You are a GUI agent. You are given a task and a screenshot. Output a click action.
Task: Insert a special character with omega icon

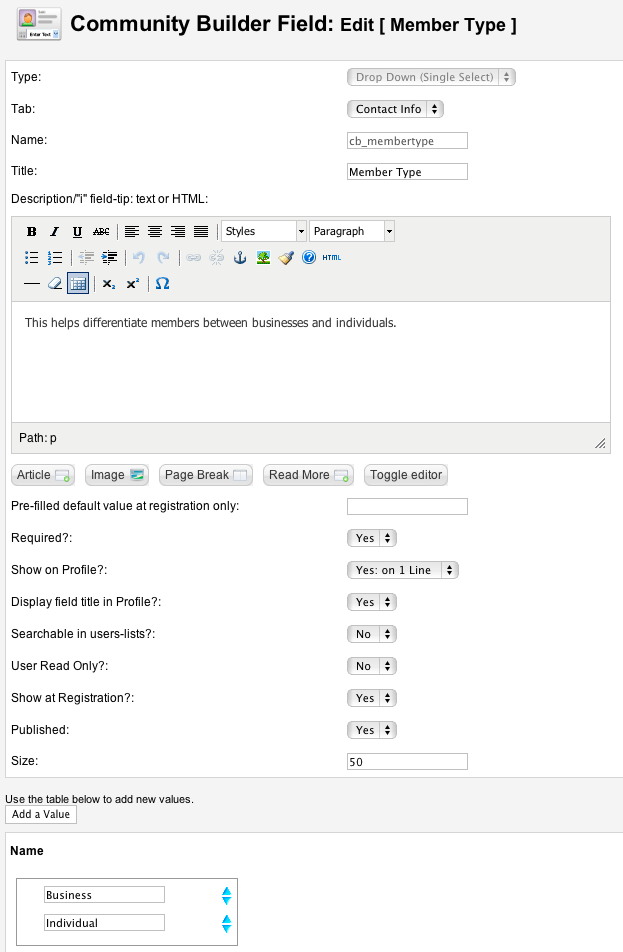pos(162,284)
